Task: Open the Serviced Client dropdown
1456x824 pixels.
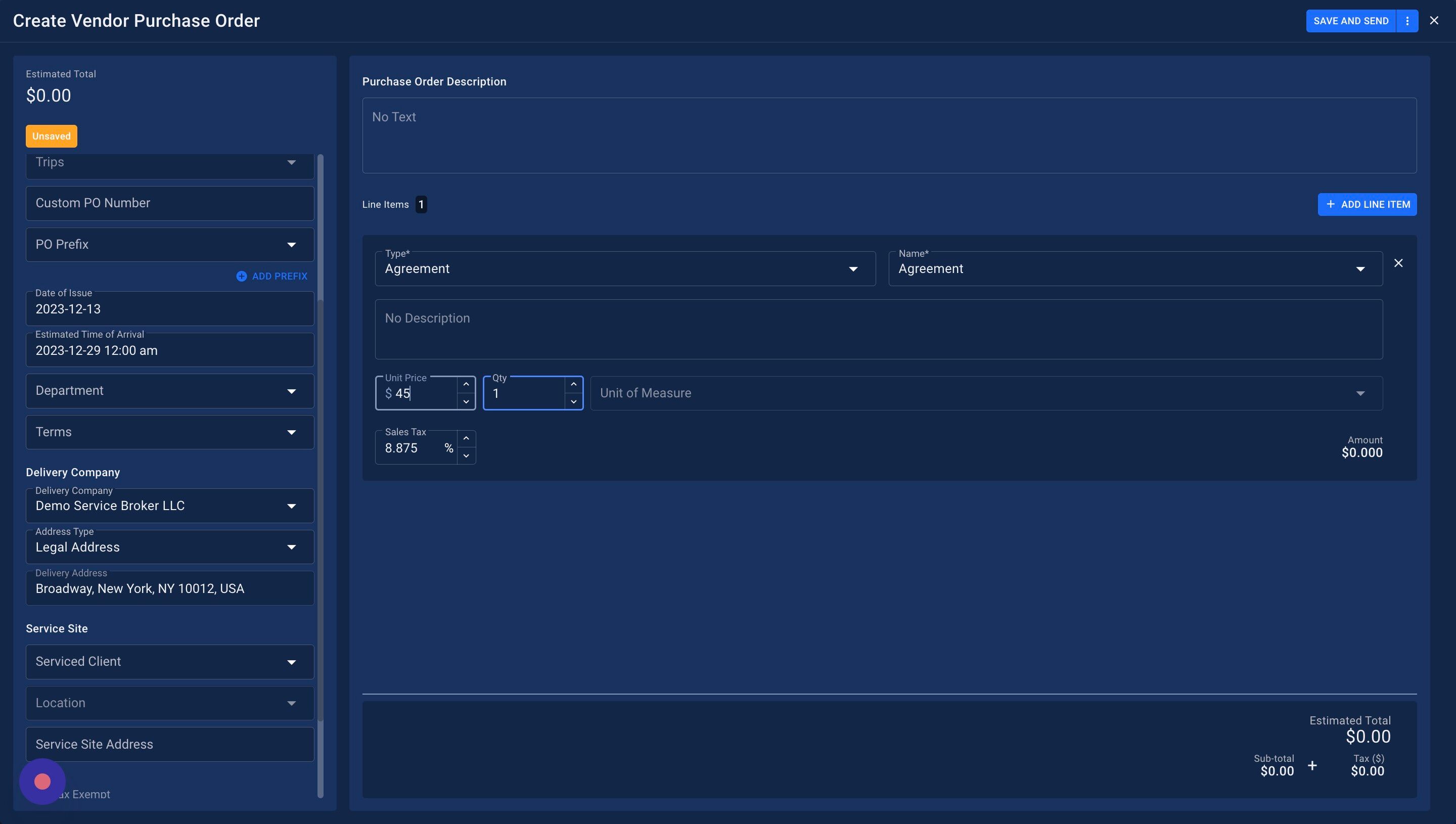Action: pyautogui.click(x=170, y=662)
